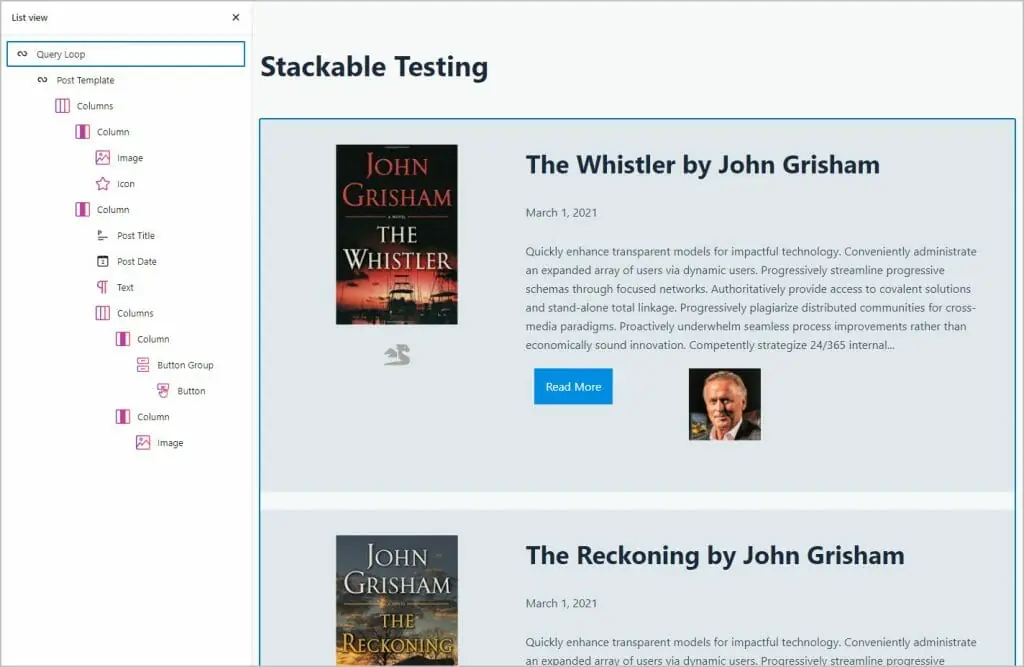Viewport: 1024px width, 667px height.
Task: Click the star Icon block icon
Action: pos(103,184)
